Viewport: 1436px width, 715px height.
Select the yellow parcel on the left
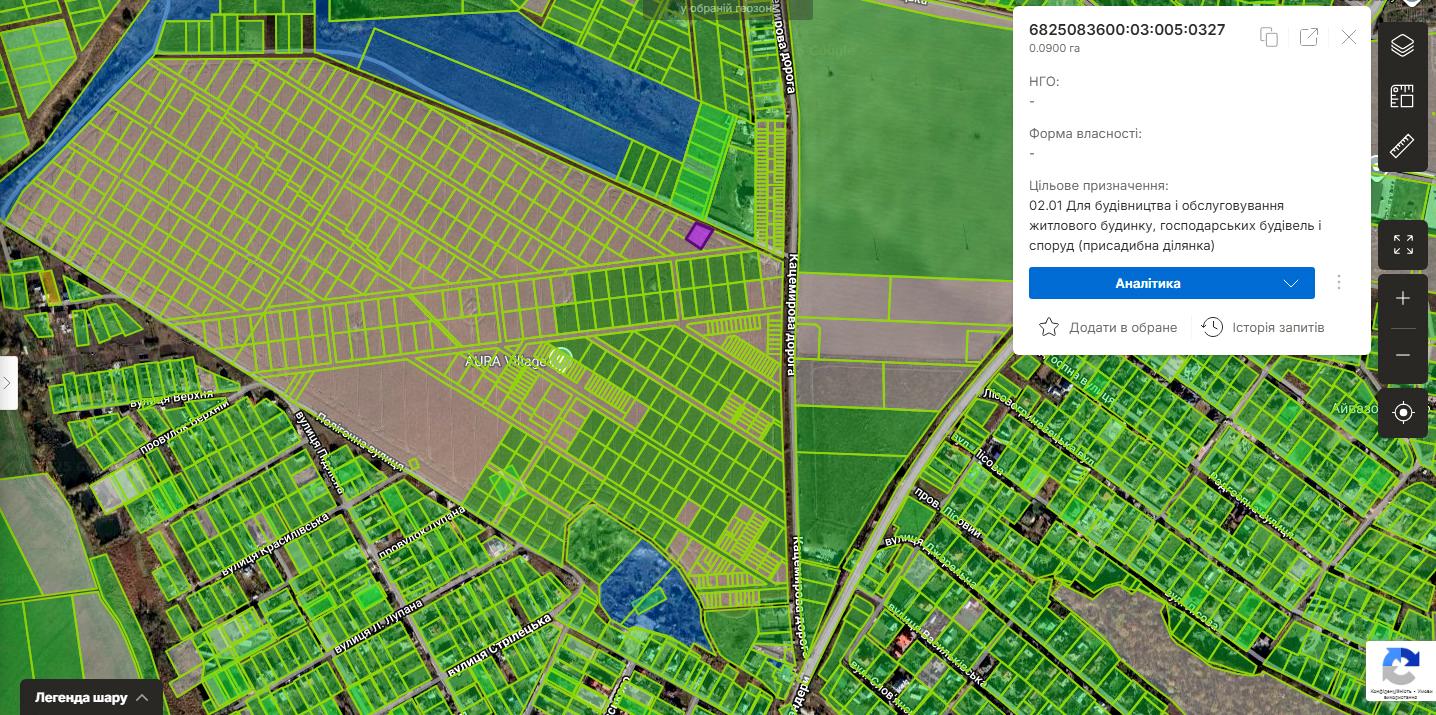tap(49, 286)
